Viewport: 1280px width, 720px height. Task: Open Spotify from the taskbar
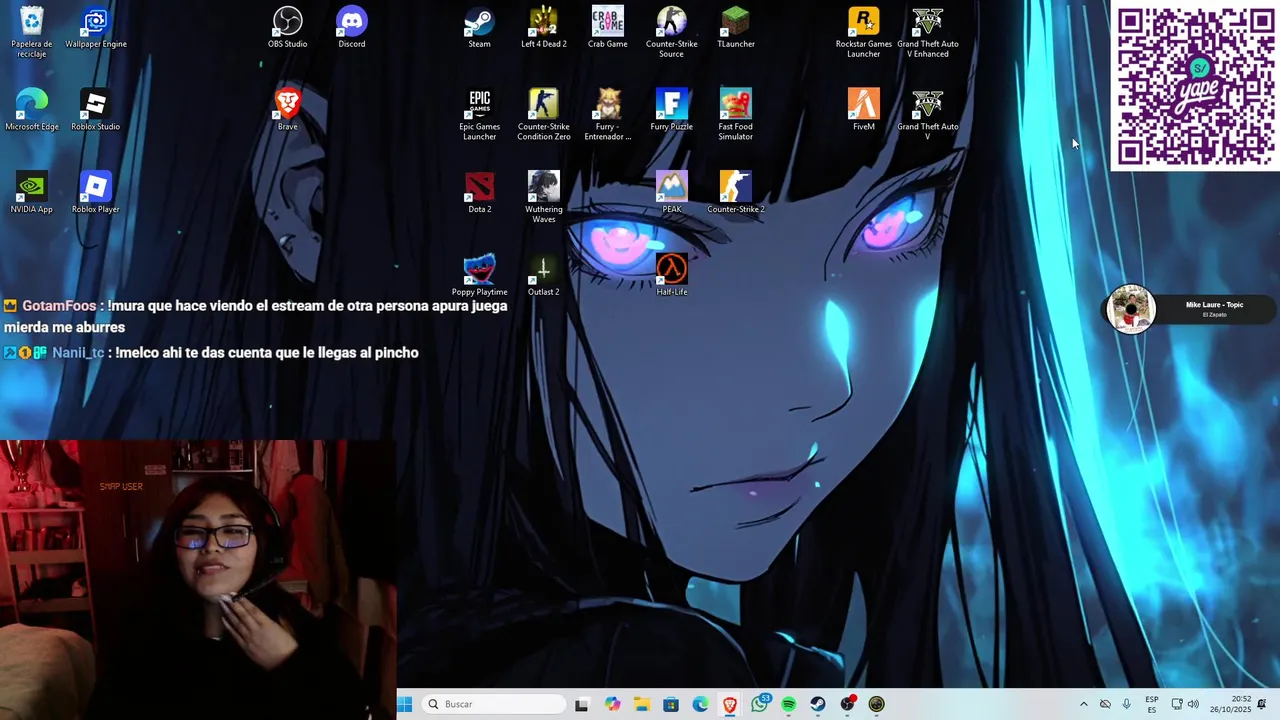[x=789, y=704]
